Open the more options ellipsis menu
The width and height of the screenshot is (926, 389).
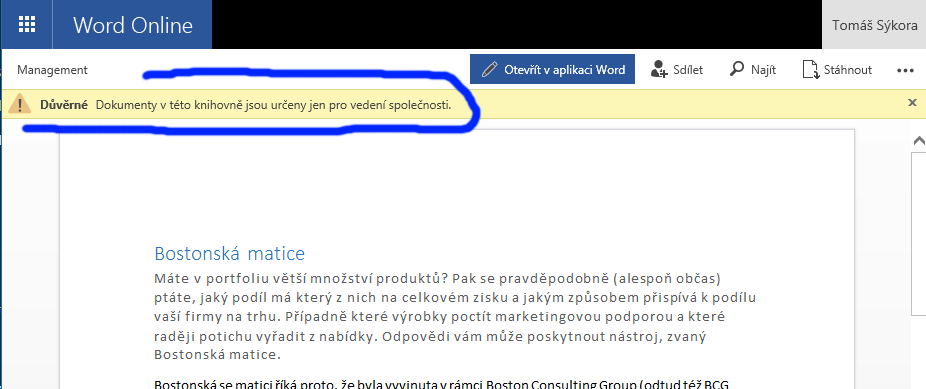(x=905, y=70)
